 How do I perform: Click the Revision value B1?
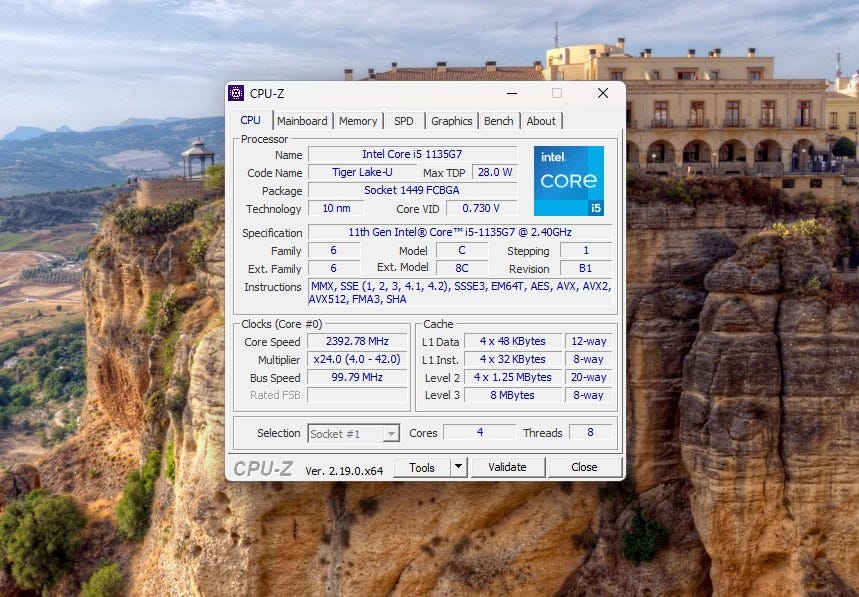point(586,268)
